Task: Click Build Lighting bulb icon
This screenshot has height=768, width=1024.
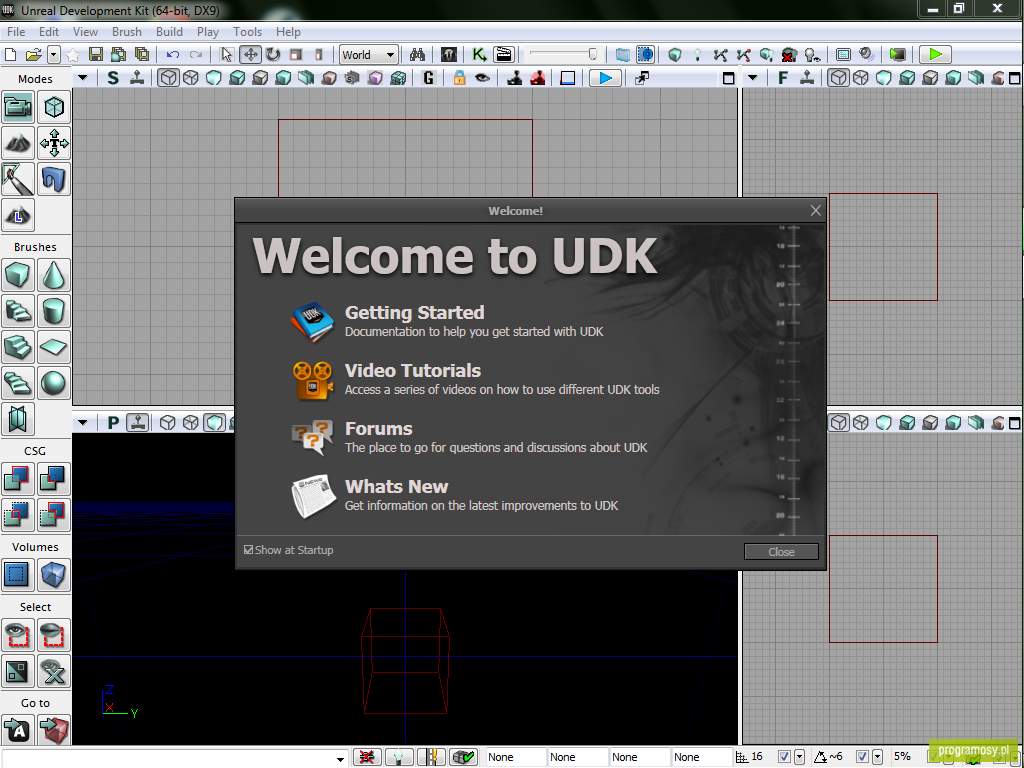Action: [697, 55]
